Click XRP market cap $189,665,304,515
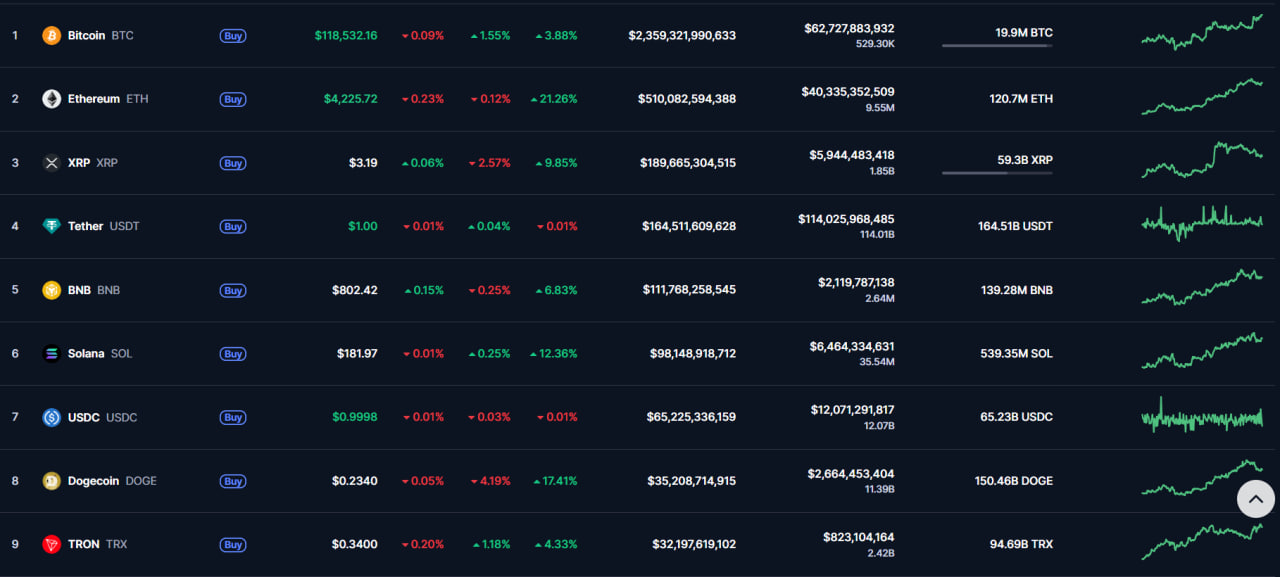 688,162
